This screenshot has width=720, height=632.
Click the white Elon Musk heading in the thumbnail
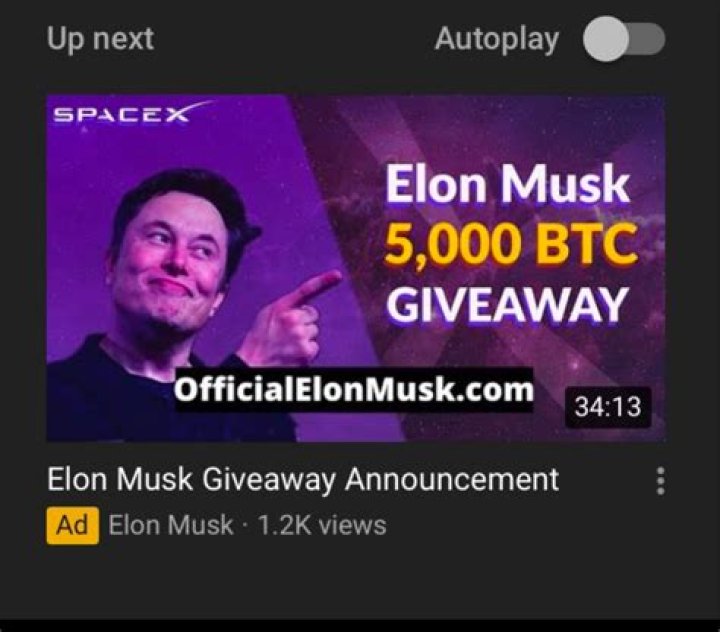(x=507, y=184)
